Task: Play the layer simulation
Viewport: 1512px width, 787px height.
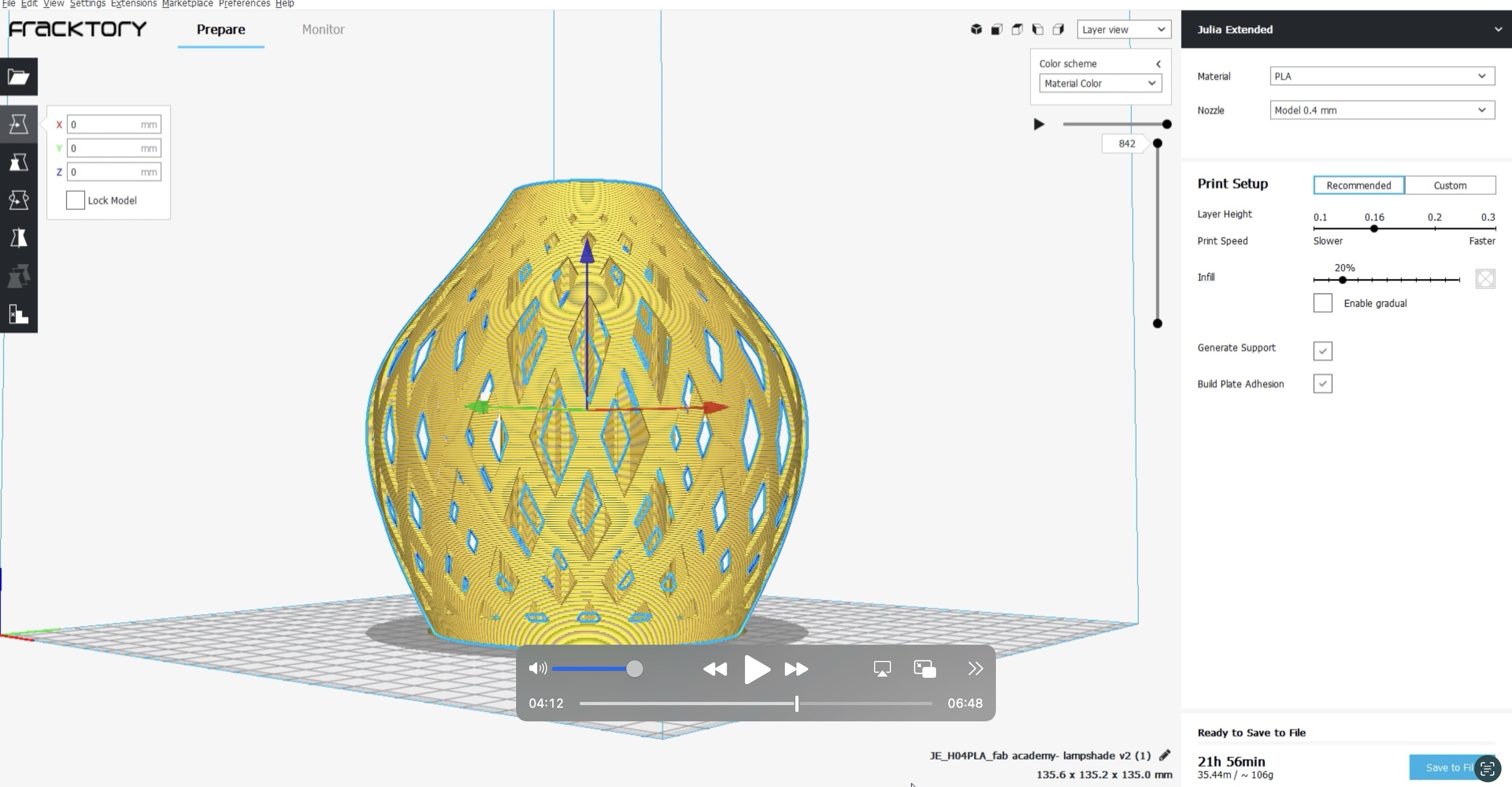Action: (1039, 124)
